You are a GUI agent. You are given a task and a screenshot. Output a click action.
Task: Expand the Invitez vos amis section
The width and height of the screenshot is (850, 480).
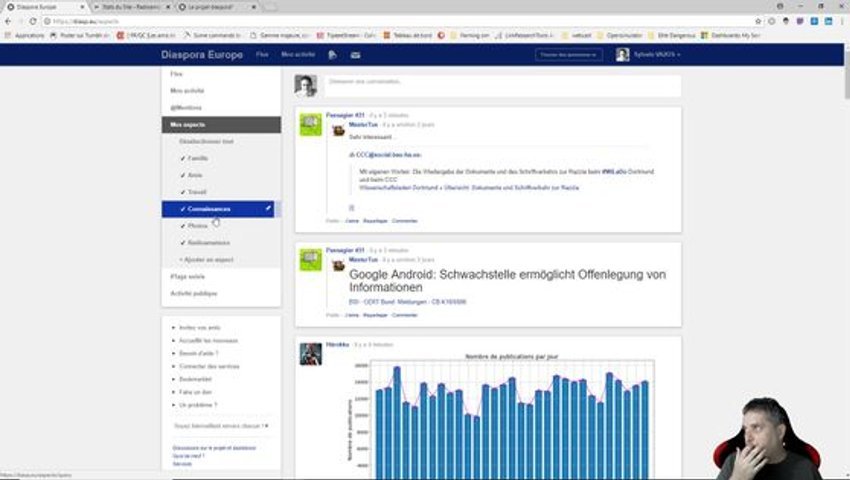point(199,328)
